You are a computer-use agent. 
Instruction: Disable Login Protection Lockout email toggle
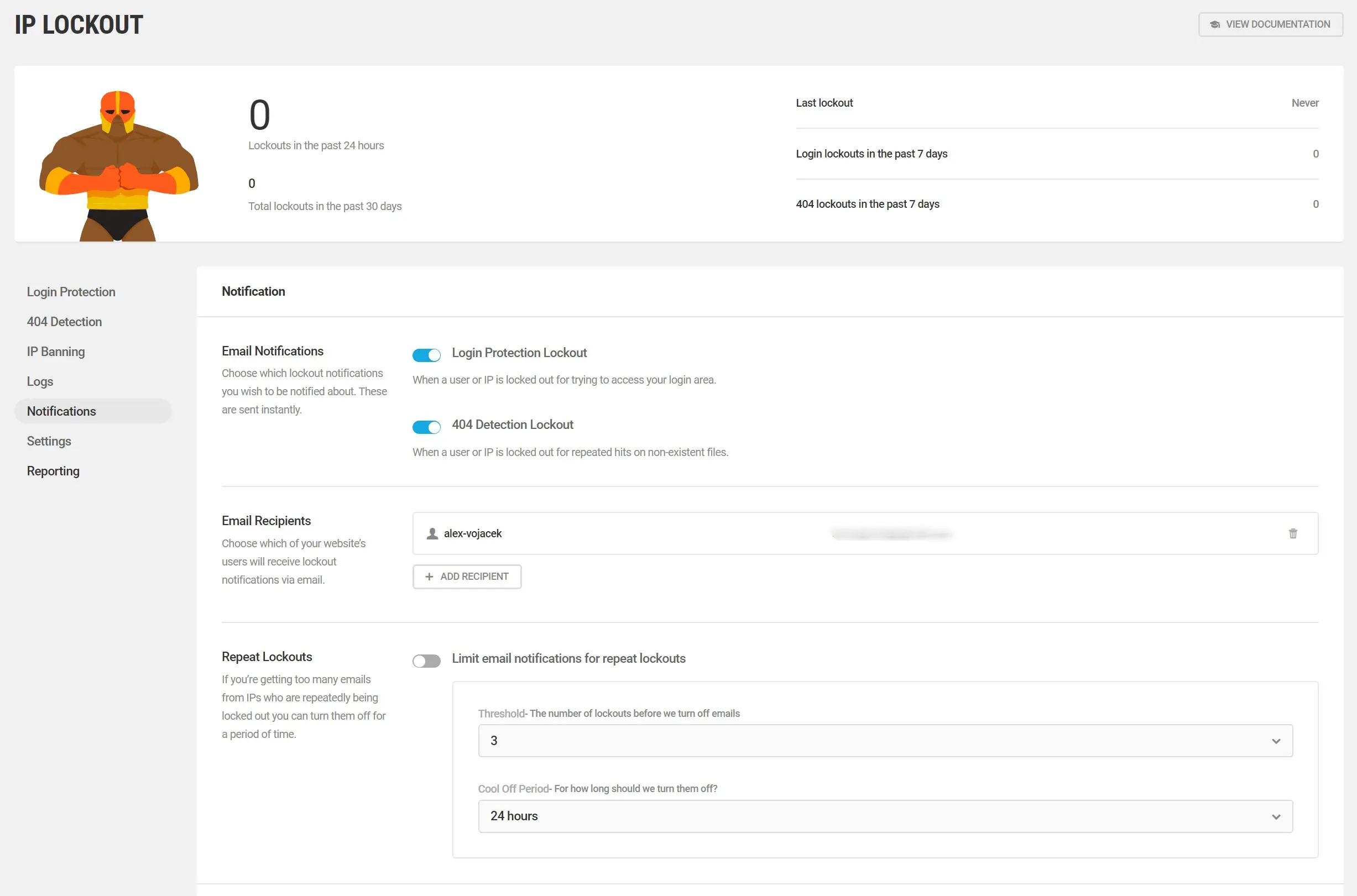point(426,355)
